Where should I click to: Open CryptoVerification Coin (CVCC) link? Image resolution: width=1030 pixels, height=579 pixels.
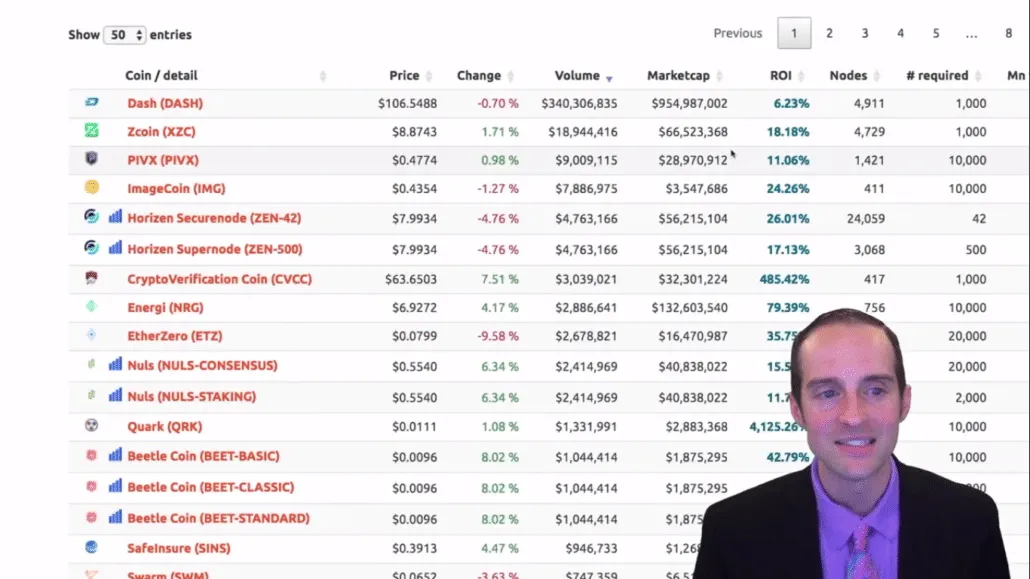219,279
